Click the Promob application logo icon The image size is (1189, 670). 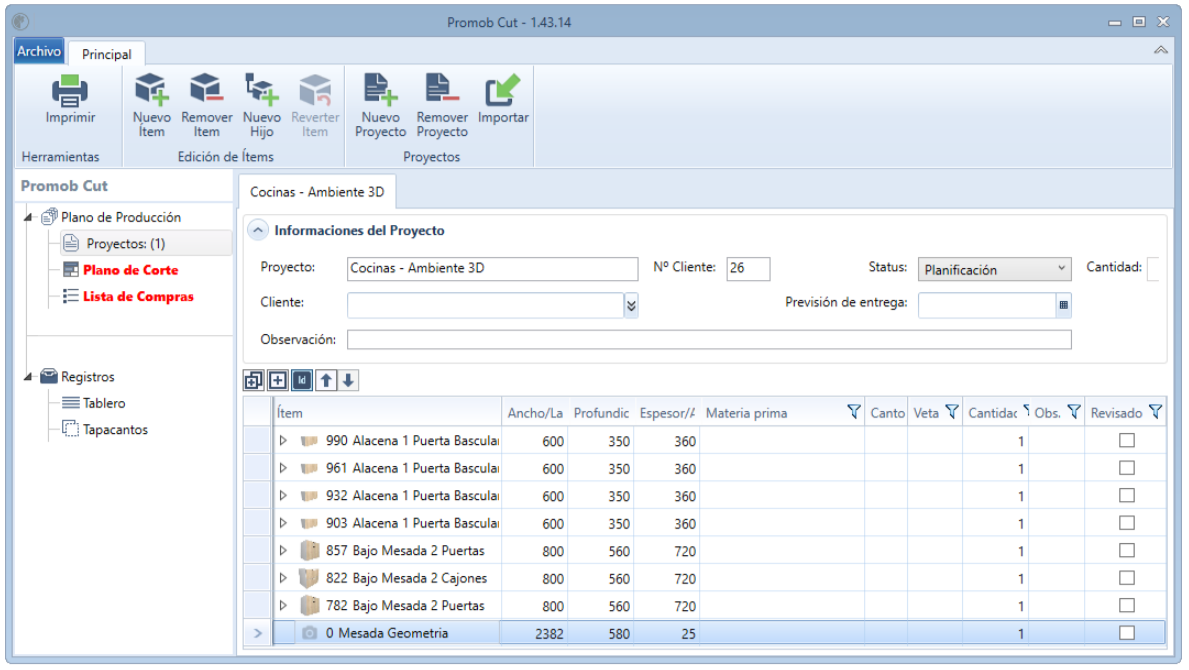[21, 21]
